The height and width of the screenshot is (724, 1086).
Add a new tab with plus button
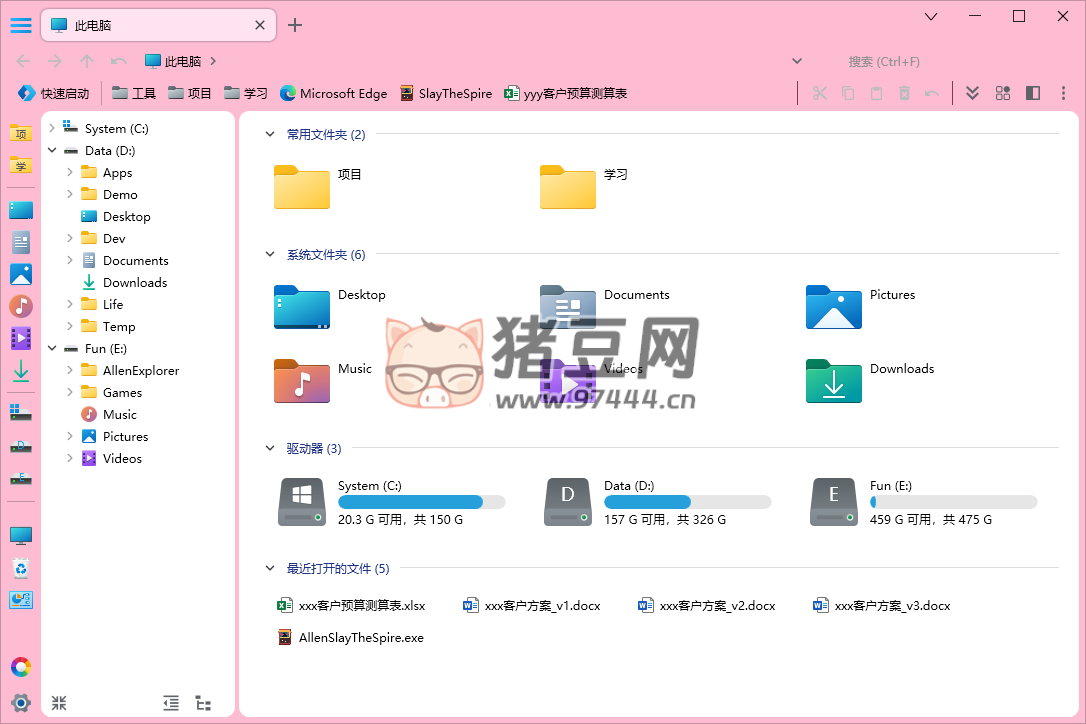click(295, 25)
